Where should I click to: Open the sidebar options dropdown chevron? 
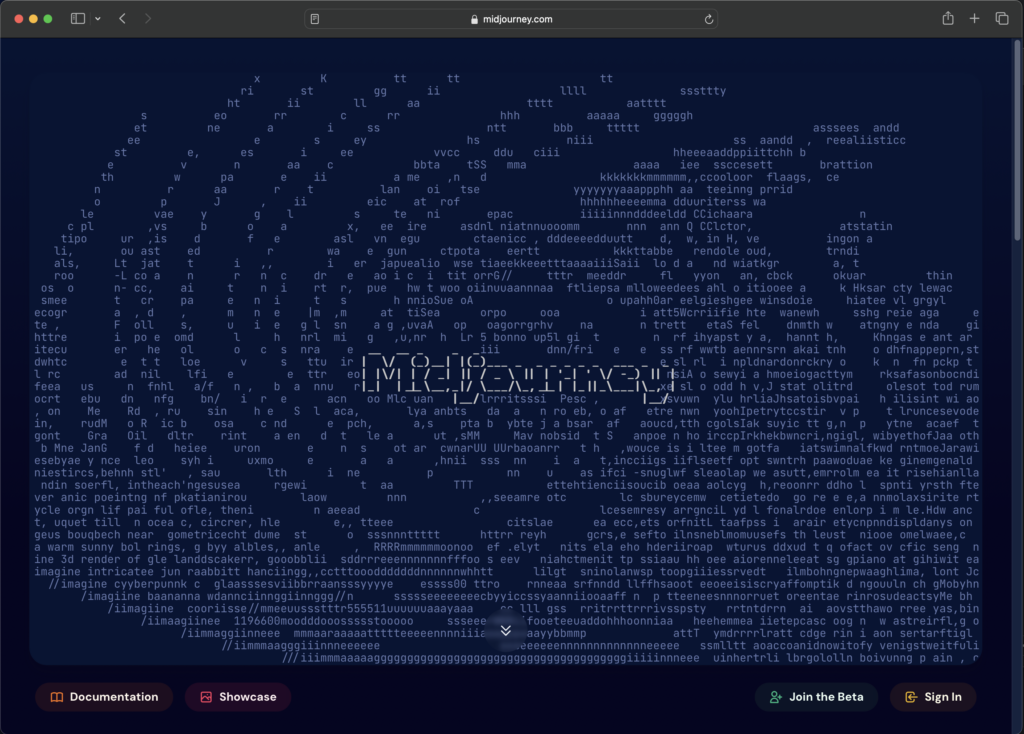point(98,19)
